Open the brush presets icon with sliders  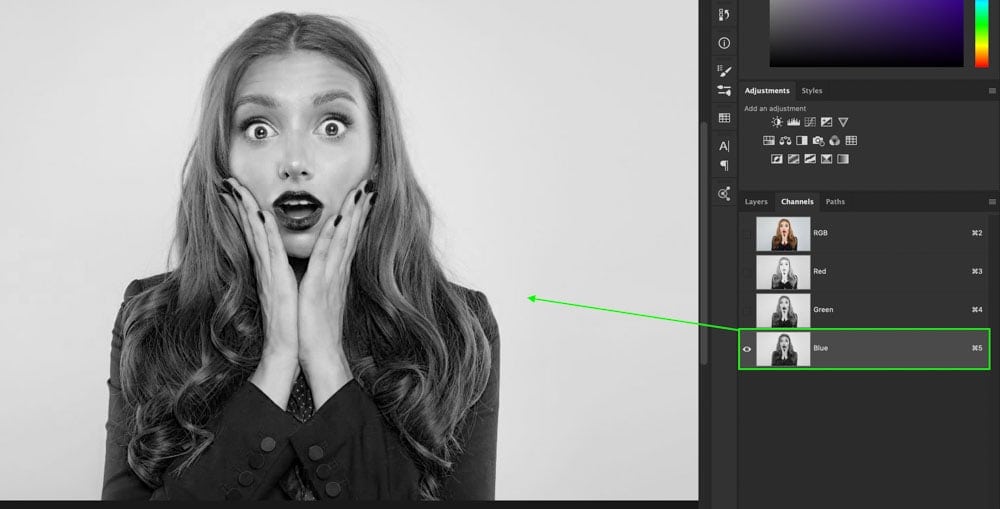point(724,91)
